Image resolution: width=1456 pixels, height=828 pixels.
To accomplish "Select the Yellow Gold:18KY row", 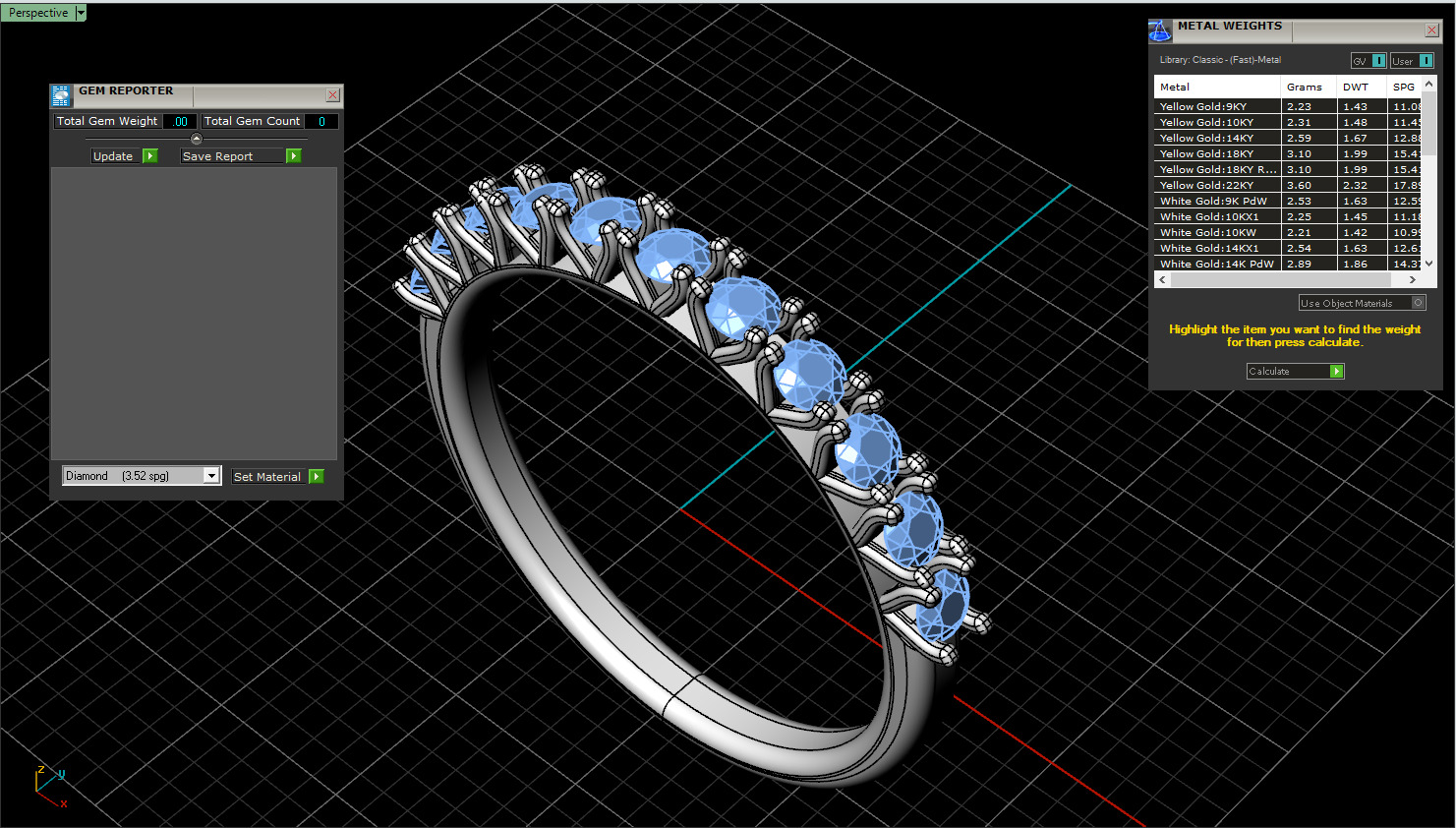I will click(1287, 153).
